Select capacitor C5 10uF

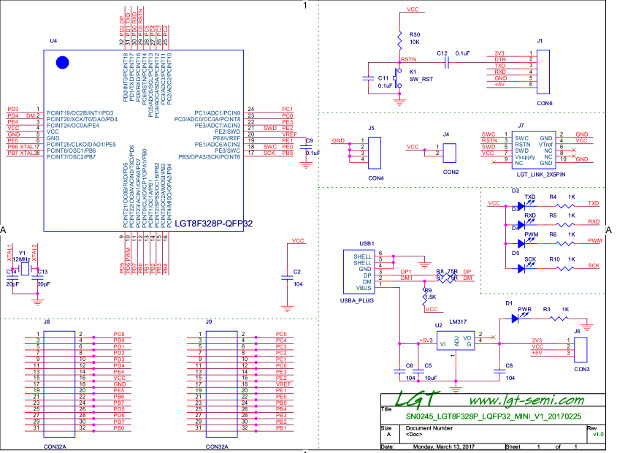pos(418,372)
